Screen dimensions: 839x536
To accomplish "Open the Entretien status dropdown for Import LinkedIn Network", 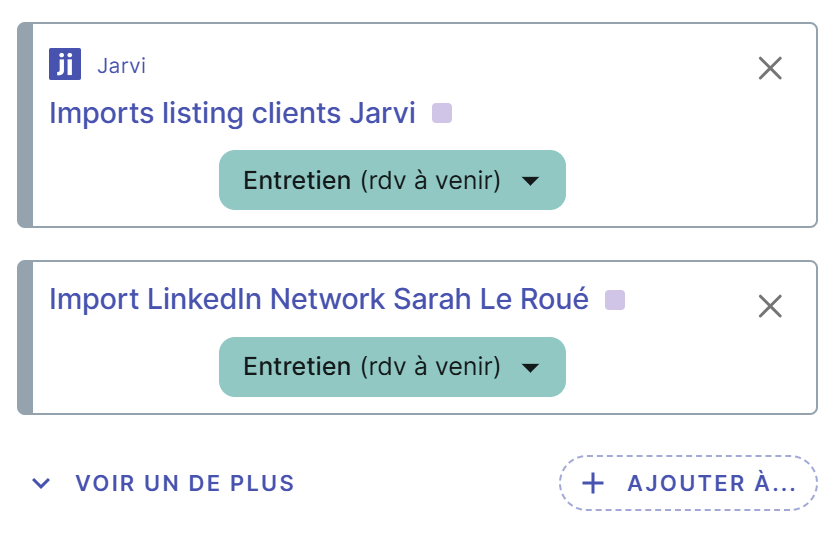I will click(x=392, y=367).
